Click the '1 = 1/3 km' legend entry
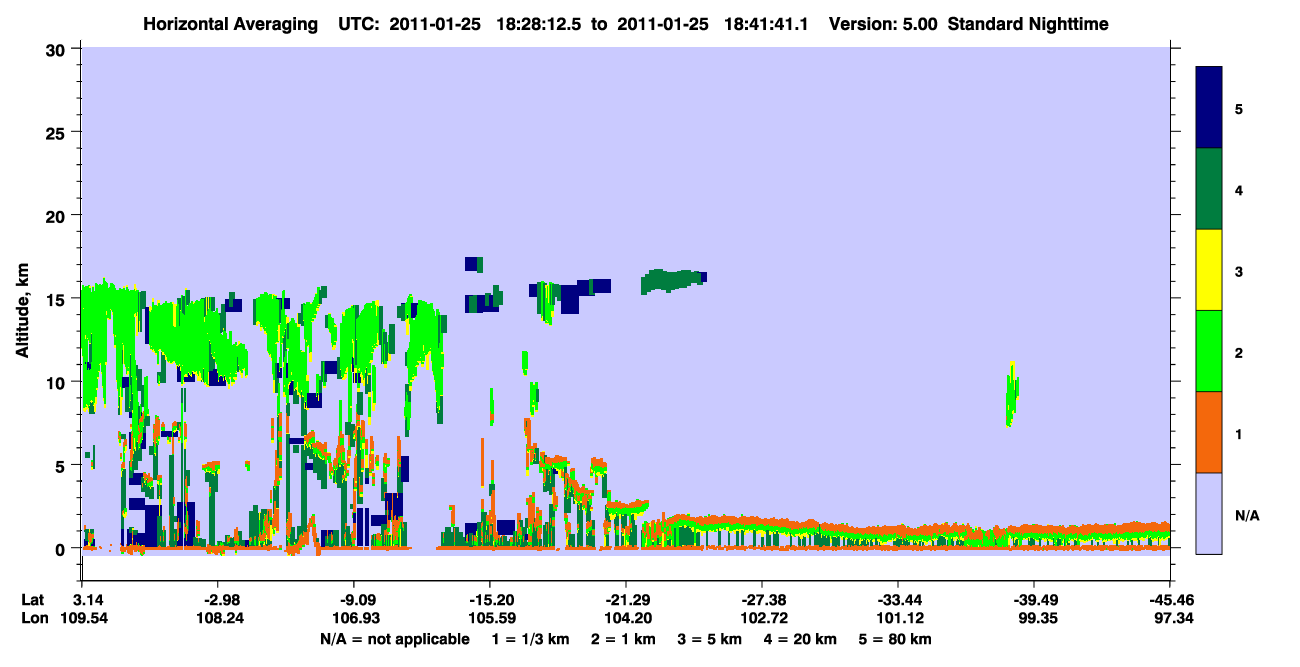 pos(532,639)
